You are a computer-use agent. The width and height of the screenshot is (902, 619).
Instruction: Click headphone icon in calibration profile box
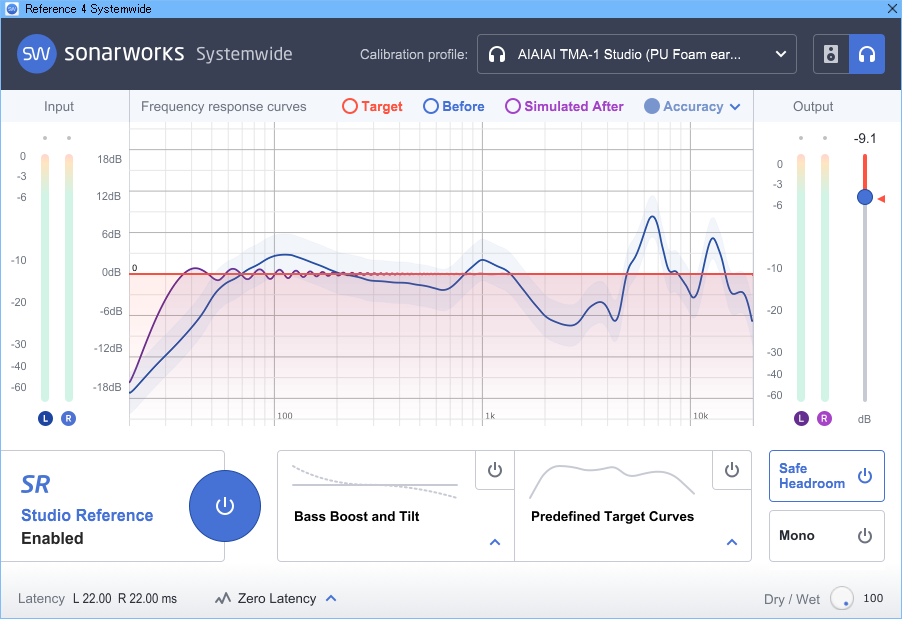click(497, 55)
